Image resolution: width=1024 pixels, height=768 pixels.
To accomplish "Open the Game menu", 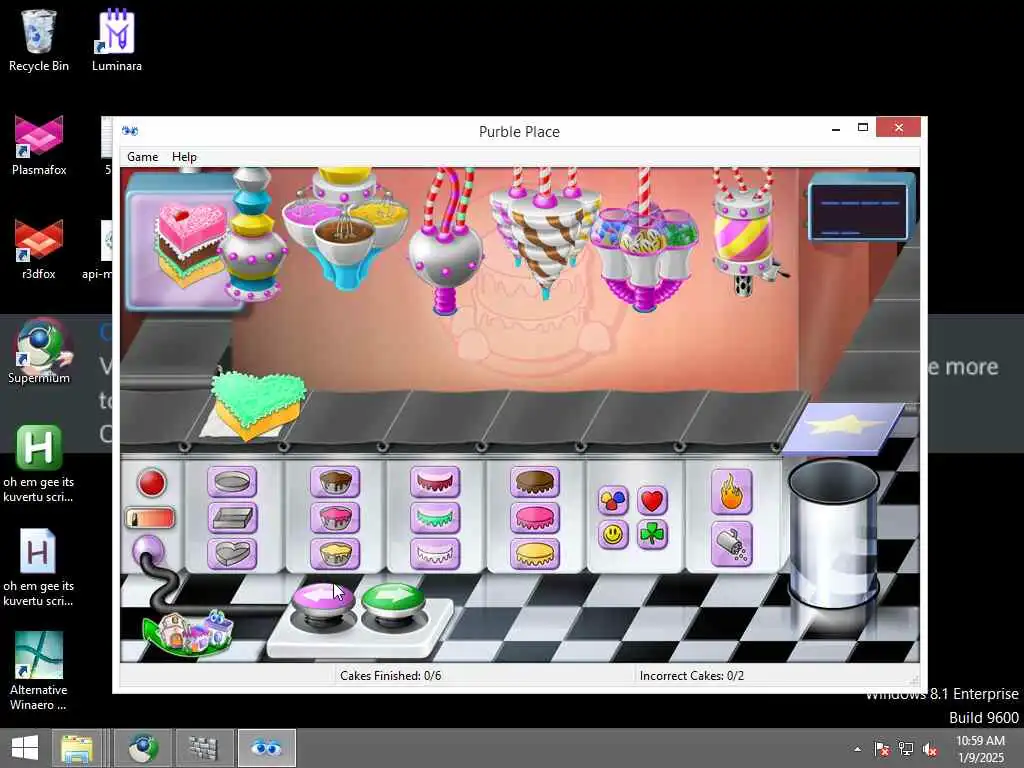I will point(142,157).
